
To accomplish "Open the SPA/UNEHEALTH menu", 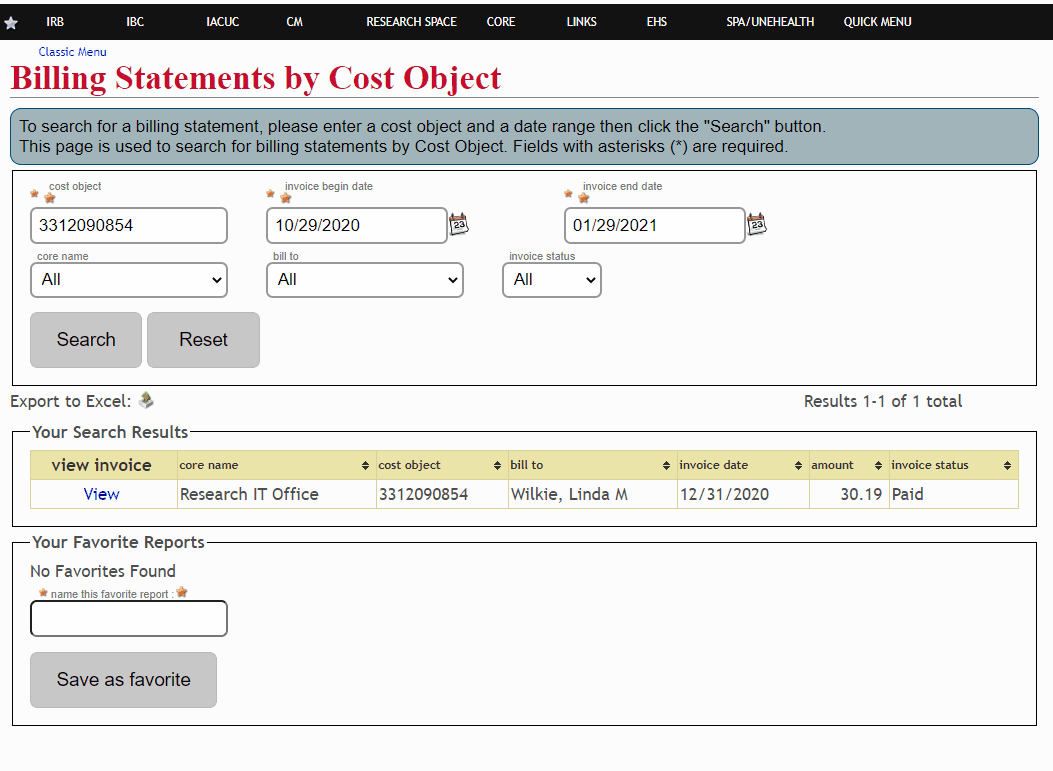I will click(770, 22).
